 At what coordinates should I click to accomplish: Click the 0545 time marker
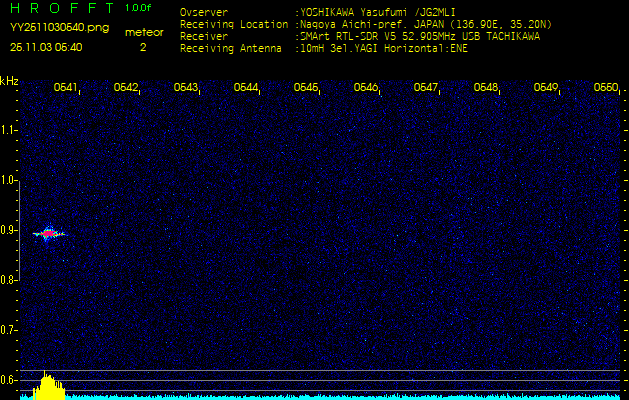point(306,87)
